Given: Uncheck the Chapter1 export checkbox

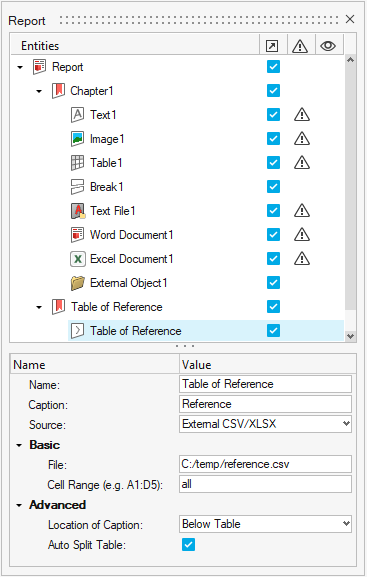Looking at the screenshot, I should point(273,91).
